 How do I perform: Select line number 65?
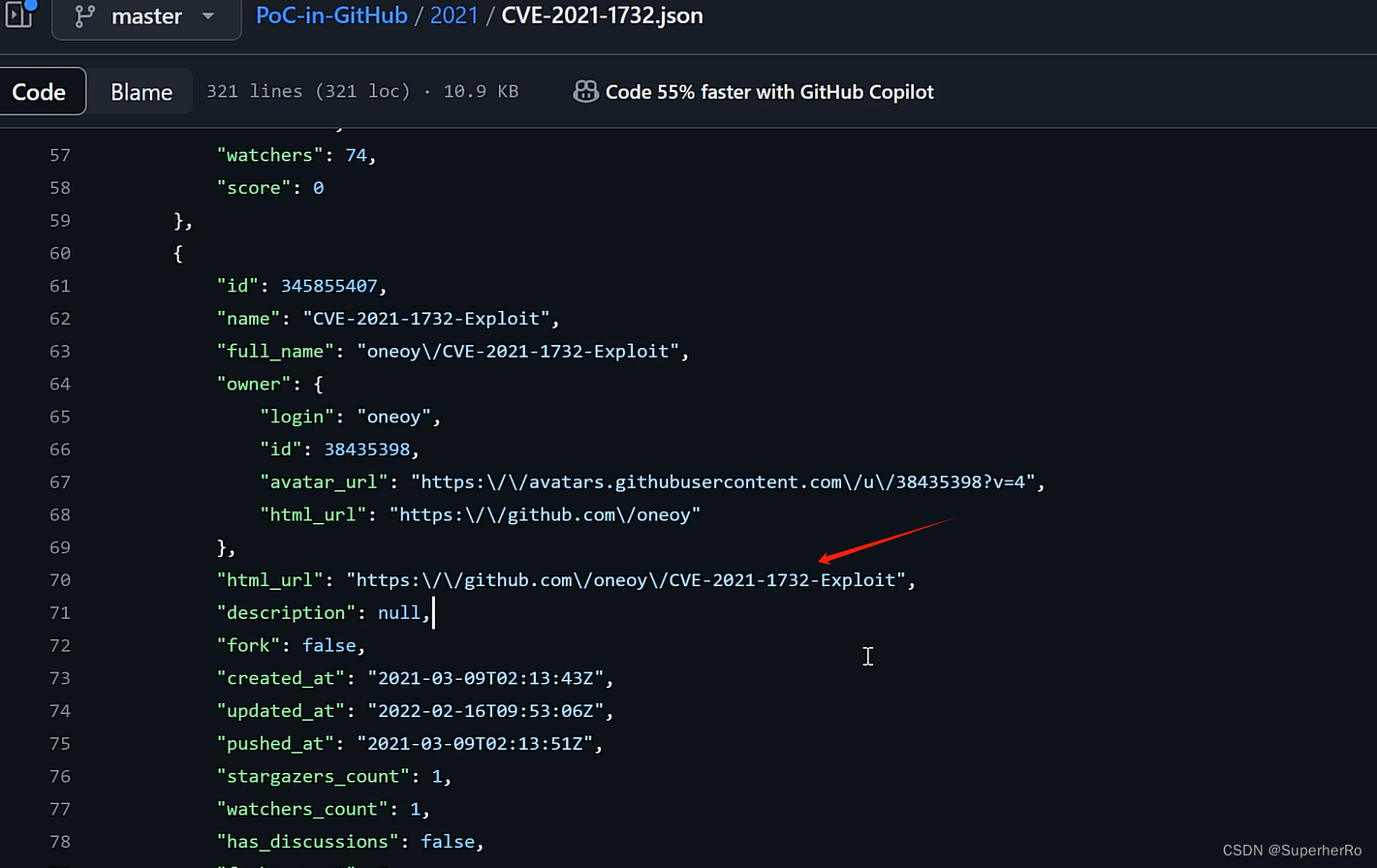(60, 417)
